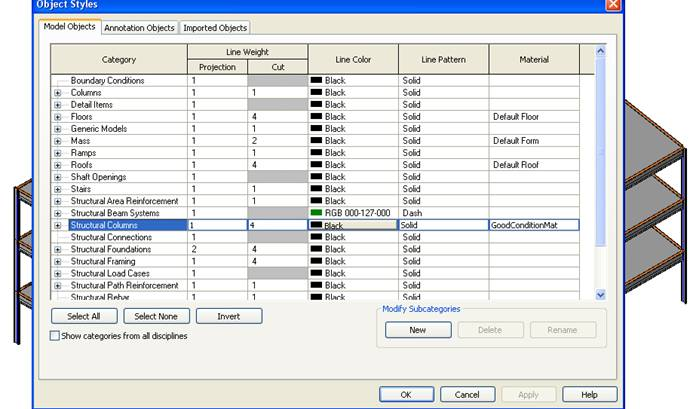Image resolution: width=690 pixels, height=409 pixels.
Task: Invert the current category selection
Action: click(x=228, y=316)
